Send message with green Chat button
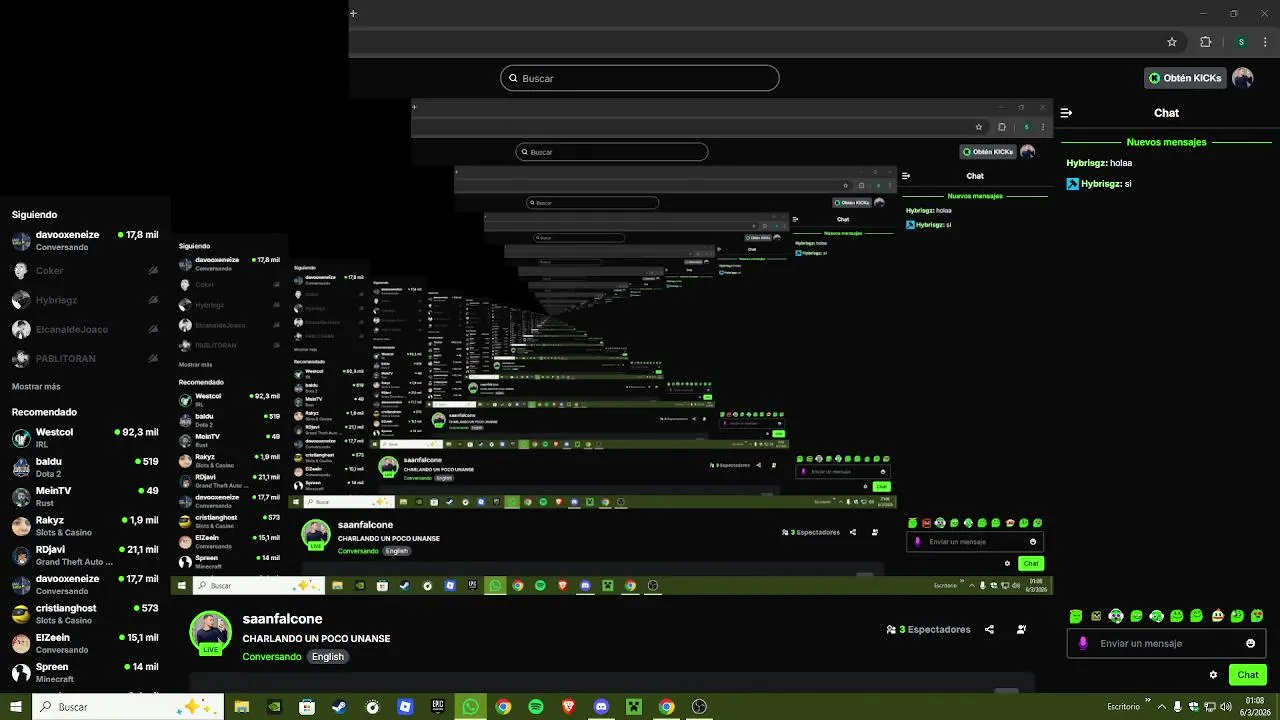1280x720 pixels. click(x=1247, y=675)
